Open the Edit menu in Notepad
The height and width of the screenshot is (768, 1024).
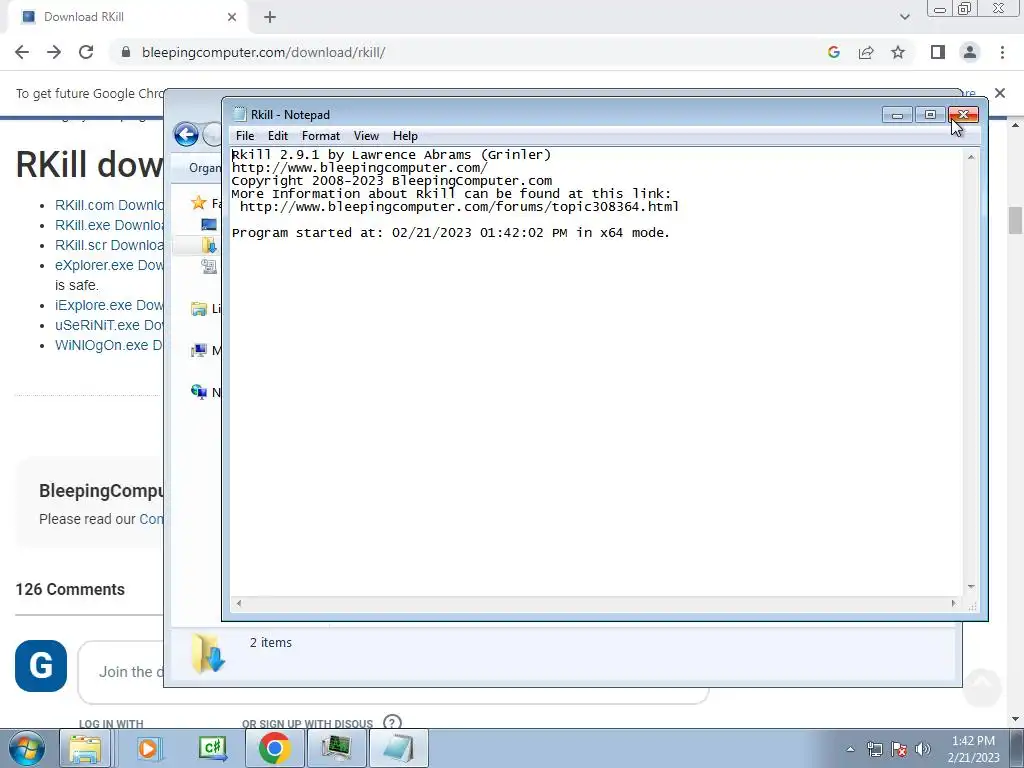pos(278,136)
